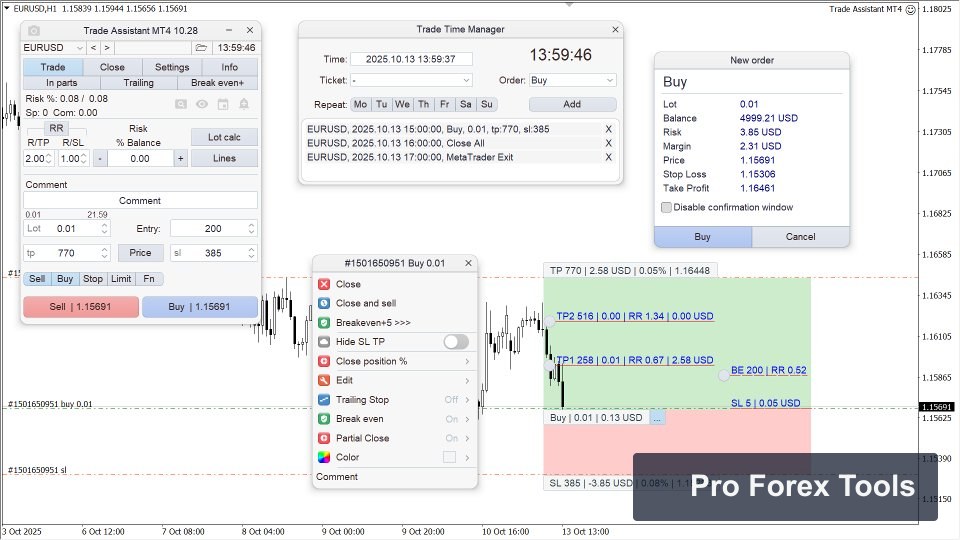
Task: Click the Color swatch box in order menu
Action: coord(449,457)
